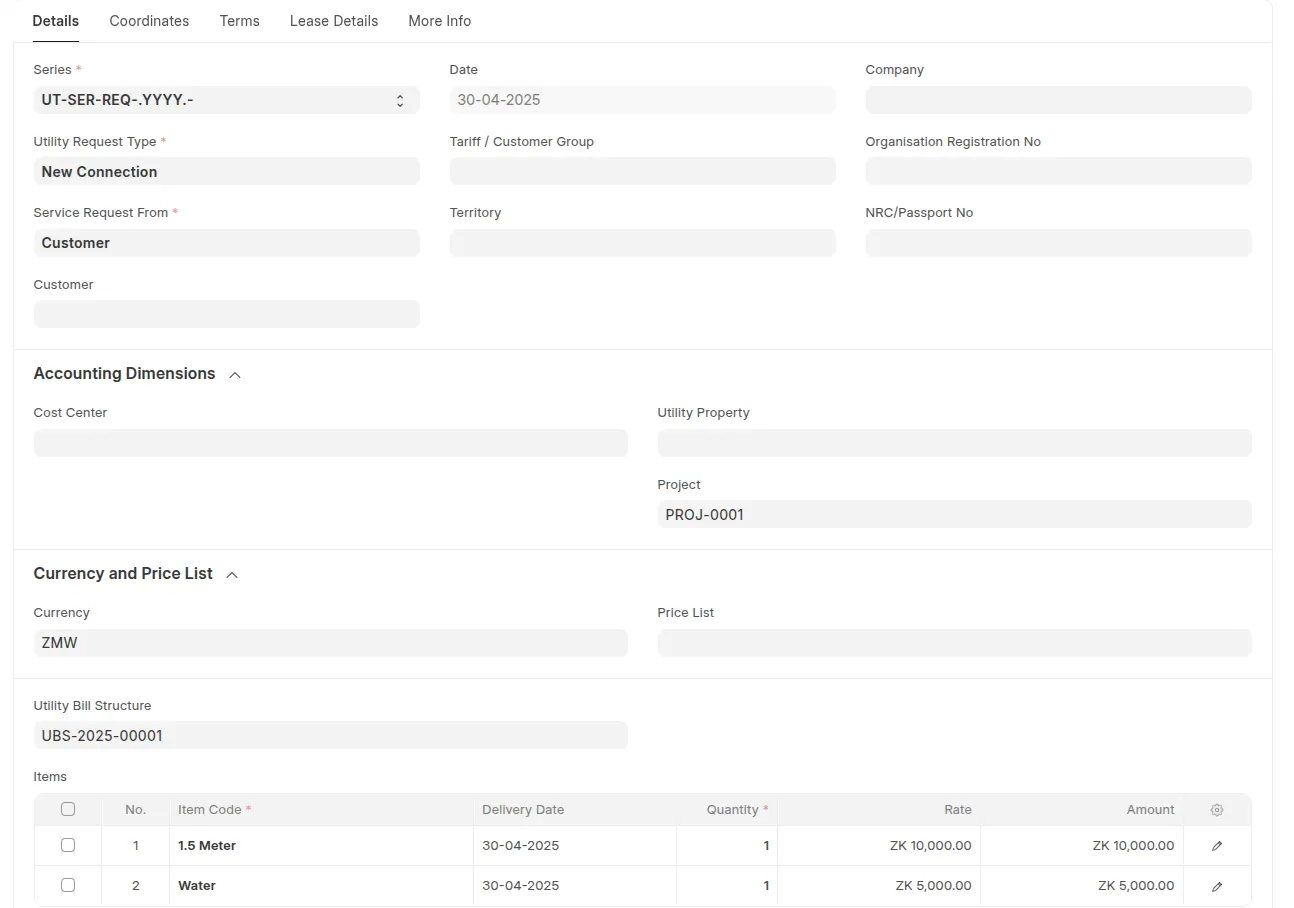Edit the 1.5 Meter row with pencil icon
This screenshot has height=908, width=1294.
click(1217, 846)
